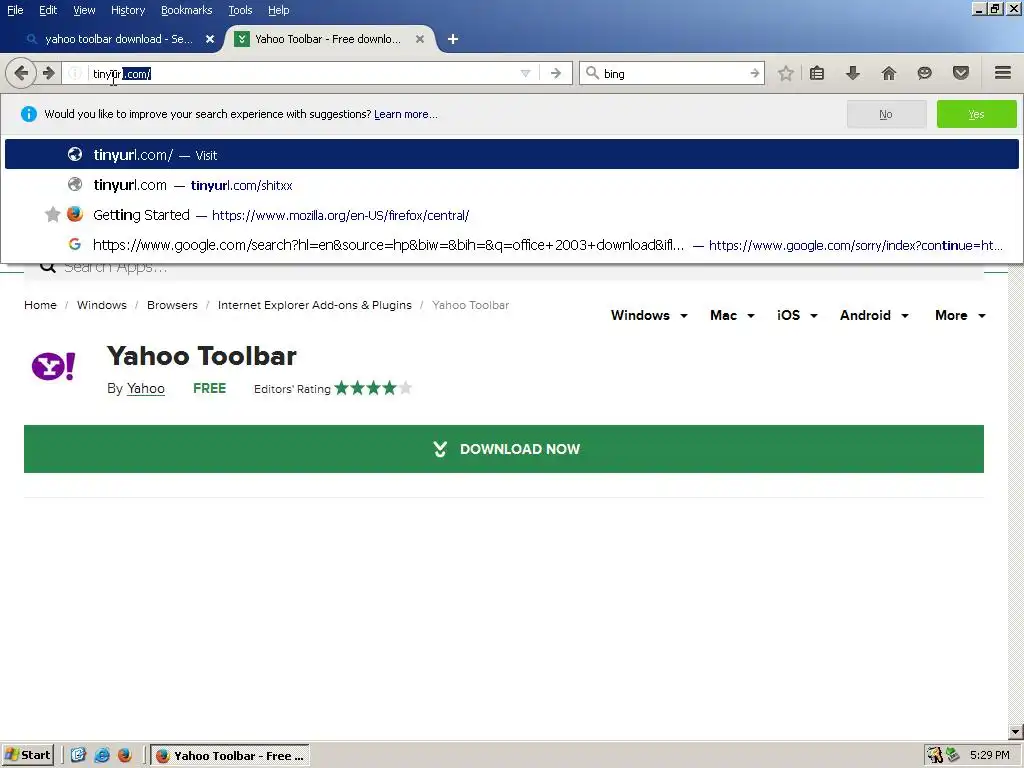Click the Browsers breadcrumb link
This screenshot has height=768, width=1024.
172,305
